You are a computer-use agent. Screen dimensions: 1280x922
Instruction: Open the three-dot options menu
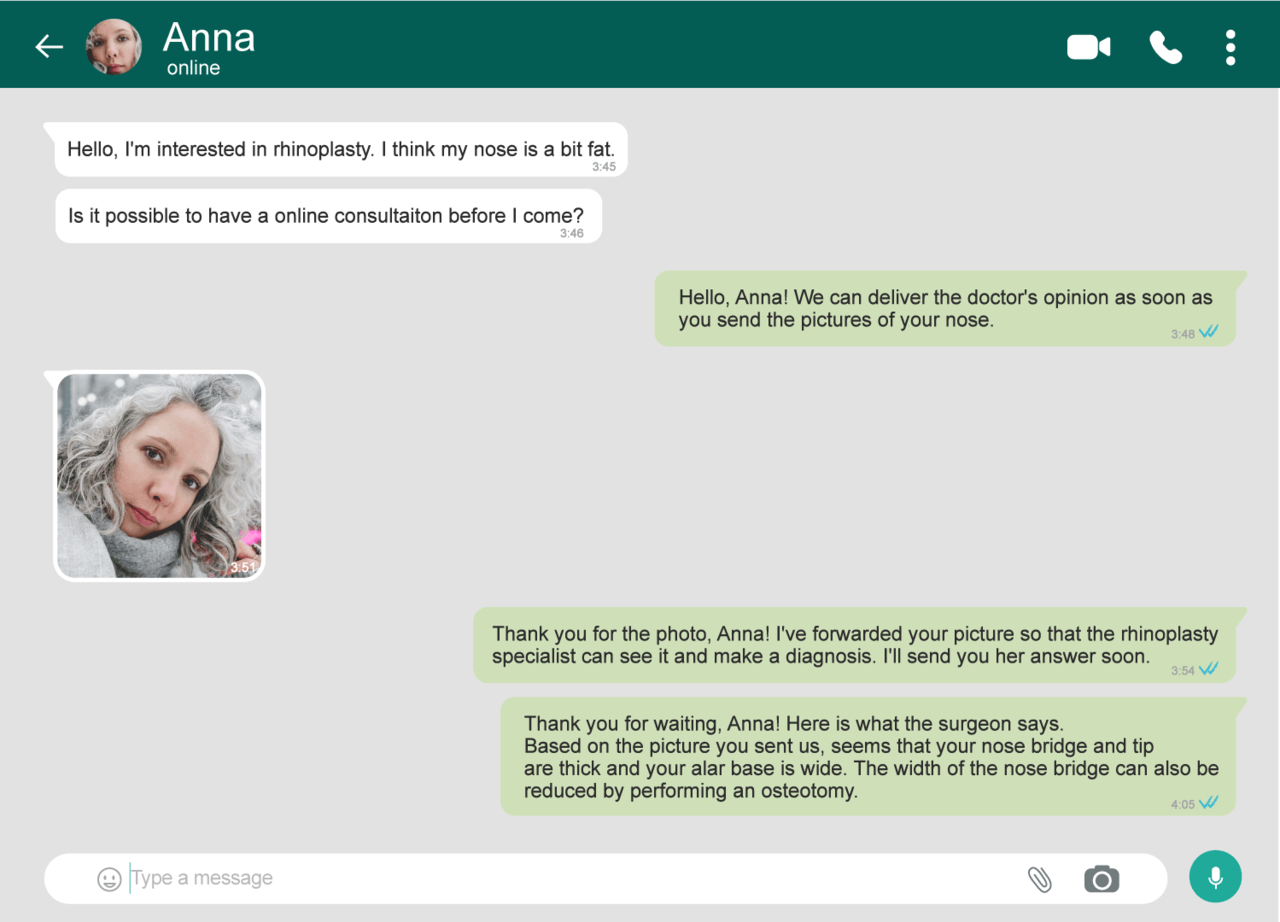[1230, 47]
